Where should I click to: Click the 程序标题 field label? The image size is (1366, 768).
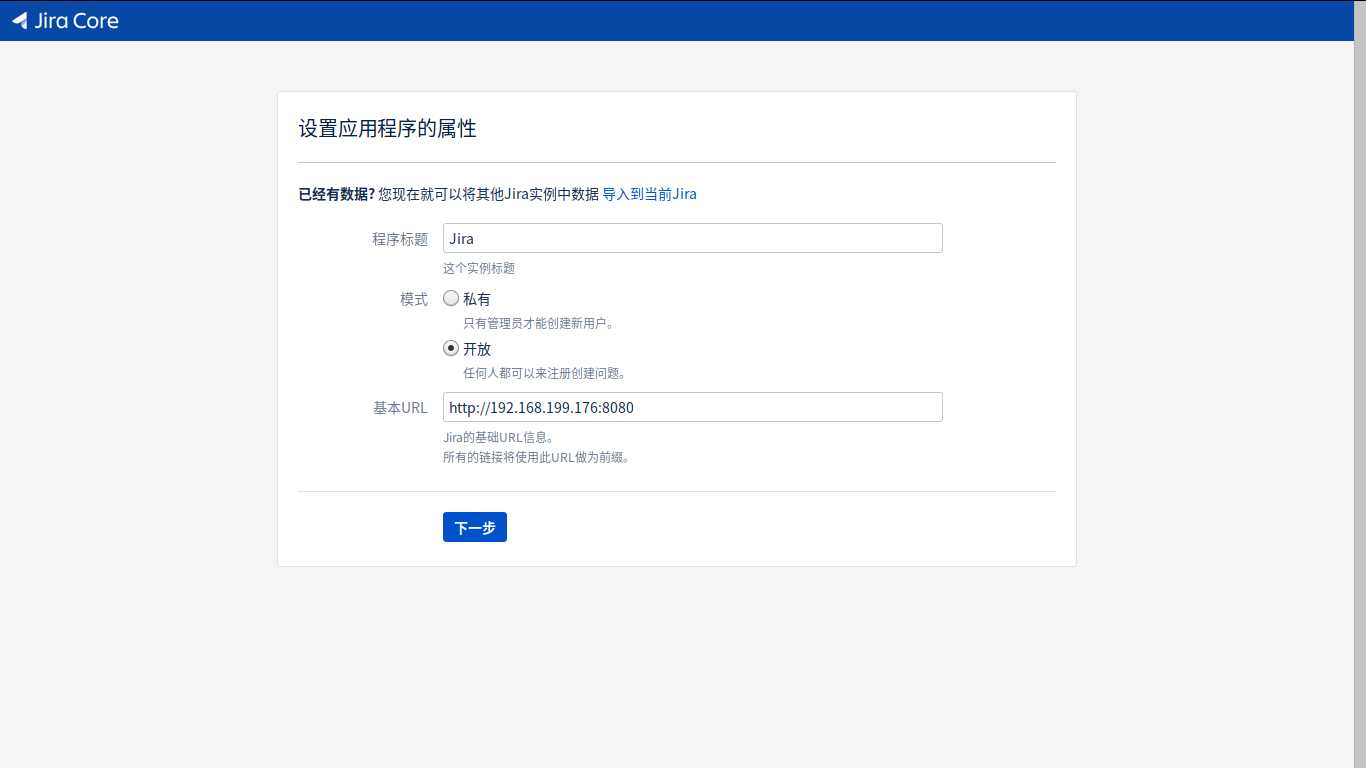[x=400, y=239]
